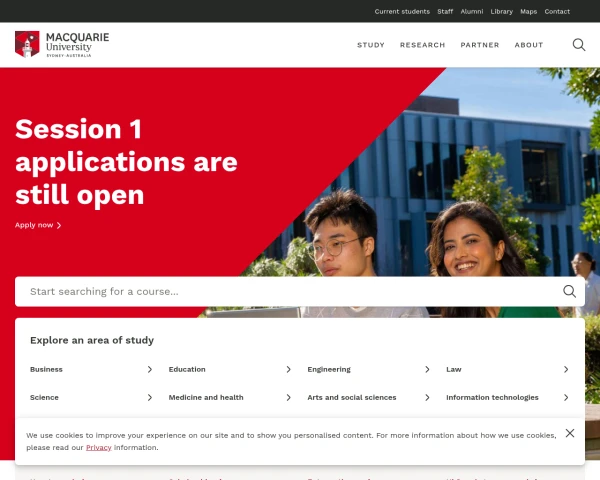This screenshot has height=480, width=600.
Task: Open the ABOUT menu
Action: [529, 45]
